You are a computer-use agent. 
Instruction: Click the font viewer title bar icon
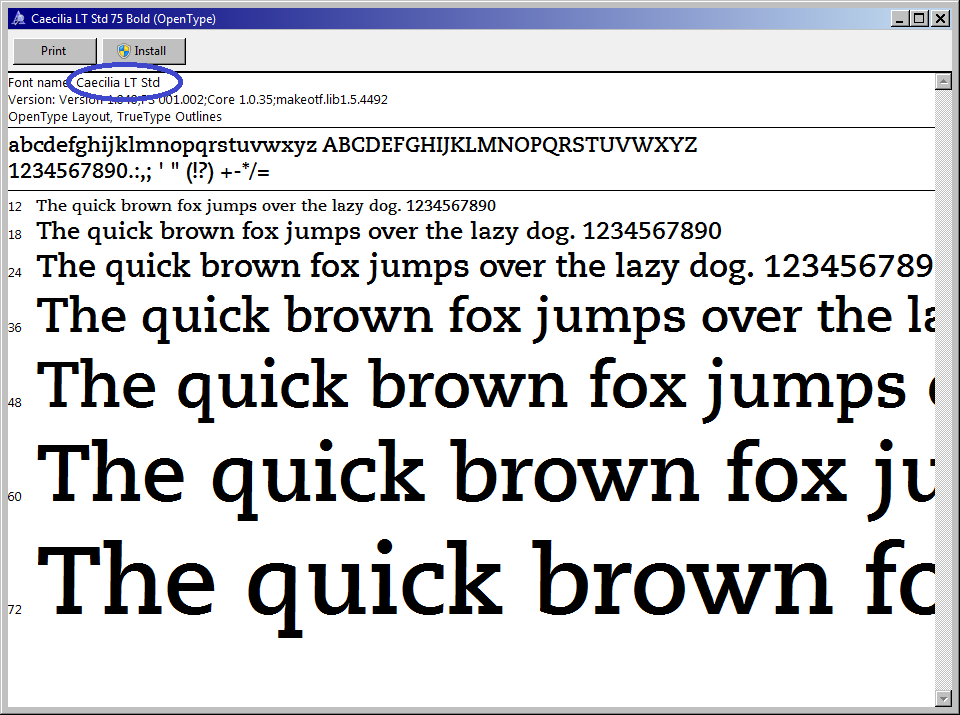point(18,18)
